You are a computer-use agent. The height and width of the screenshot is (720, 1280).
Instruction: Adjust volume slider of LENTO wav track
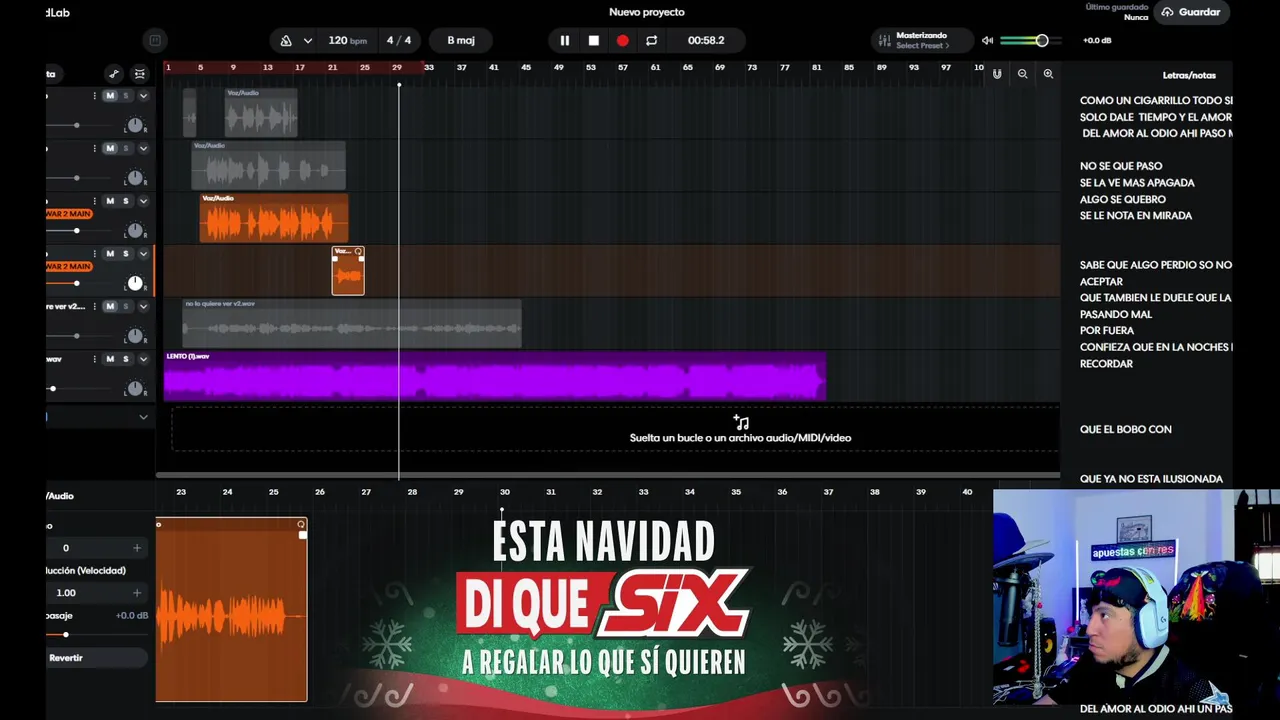pos(52,388)
